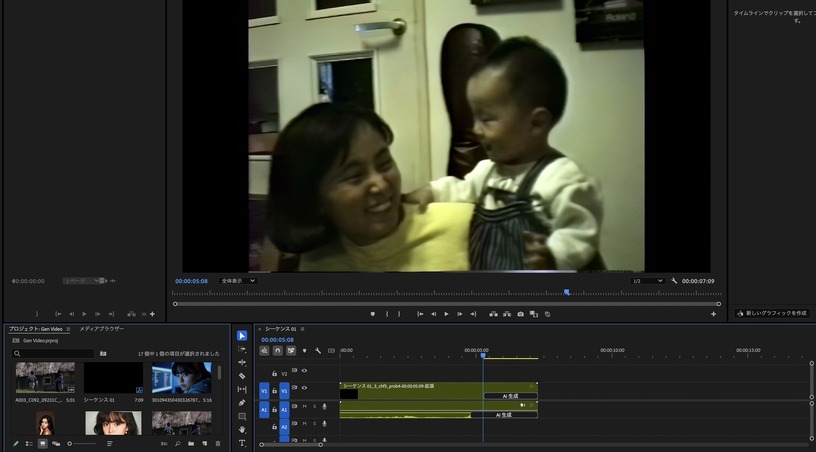
Task: Play the Program Monitor video
Action: (446, 314)
